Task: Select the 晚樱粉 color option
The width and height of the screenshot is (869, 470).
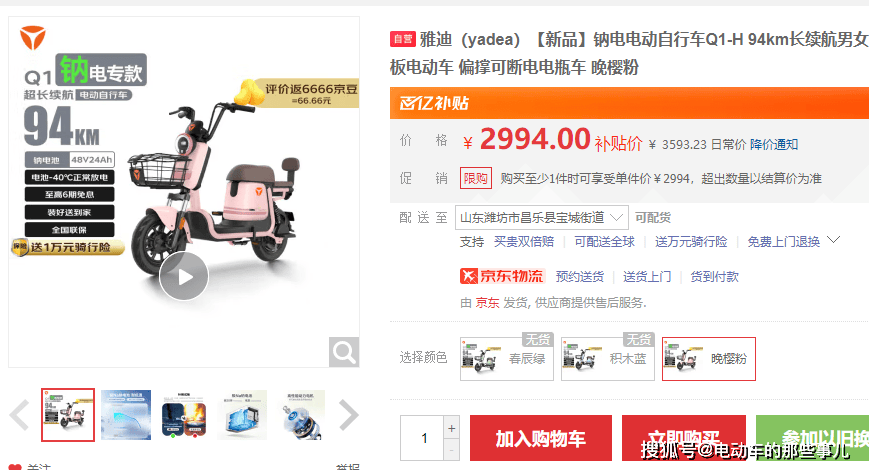Action: pos(709,359)
